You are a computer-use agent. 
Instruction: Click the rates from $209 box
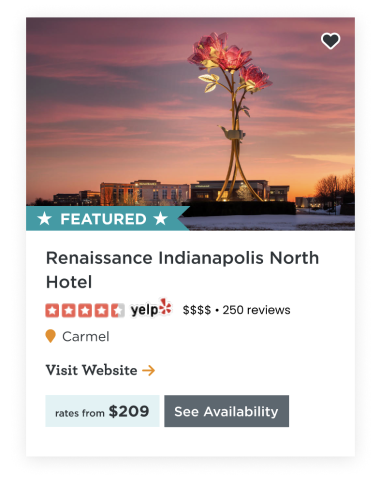click(102, 411)
